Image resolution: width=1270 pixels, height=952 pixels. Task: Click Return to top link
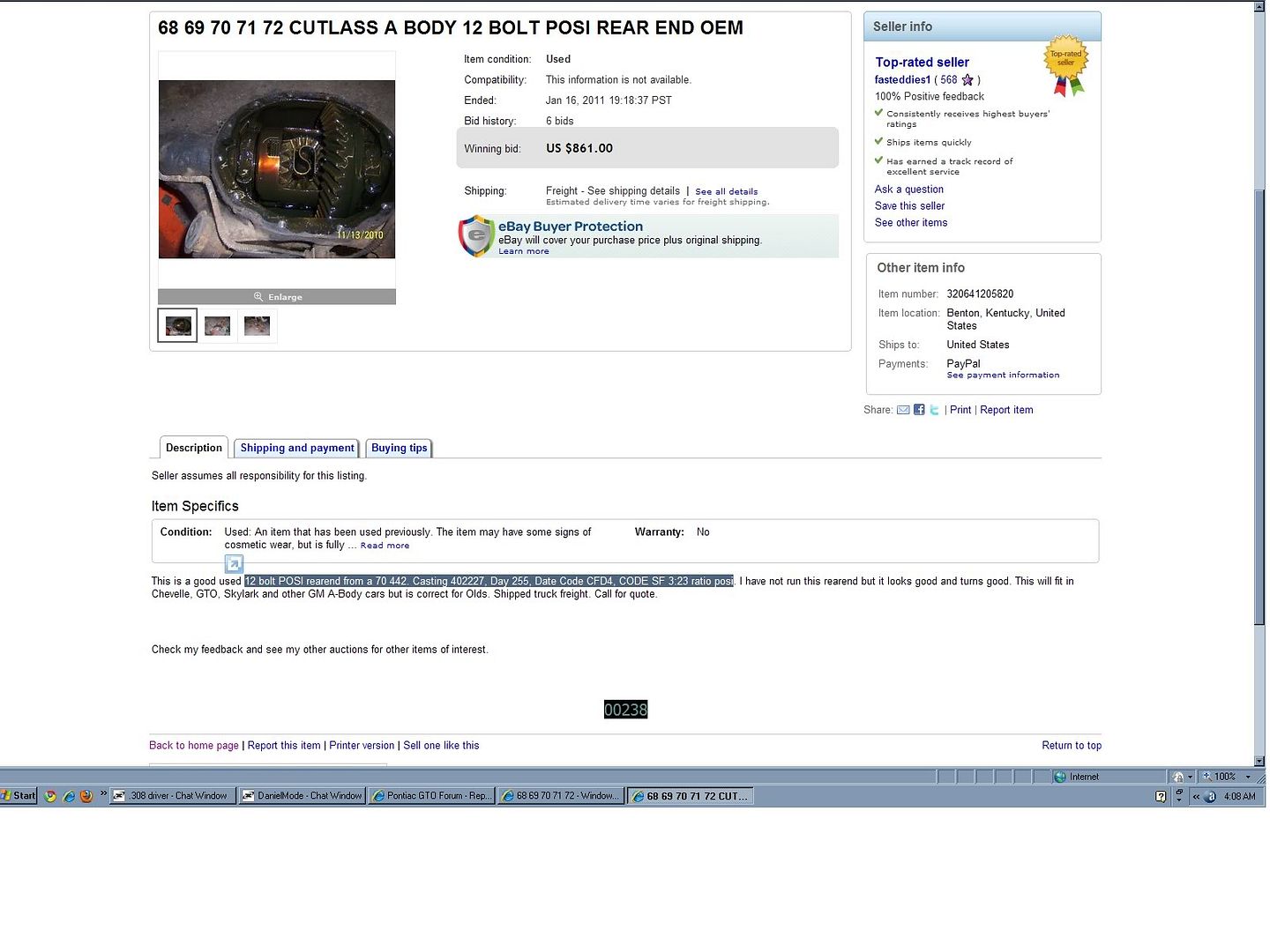[x=1072, y=746]
